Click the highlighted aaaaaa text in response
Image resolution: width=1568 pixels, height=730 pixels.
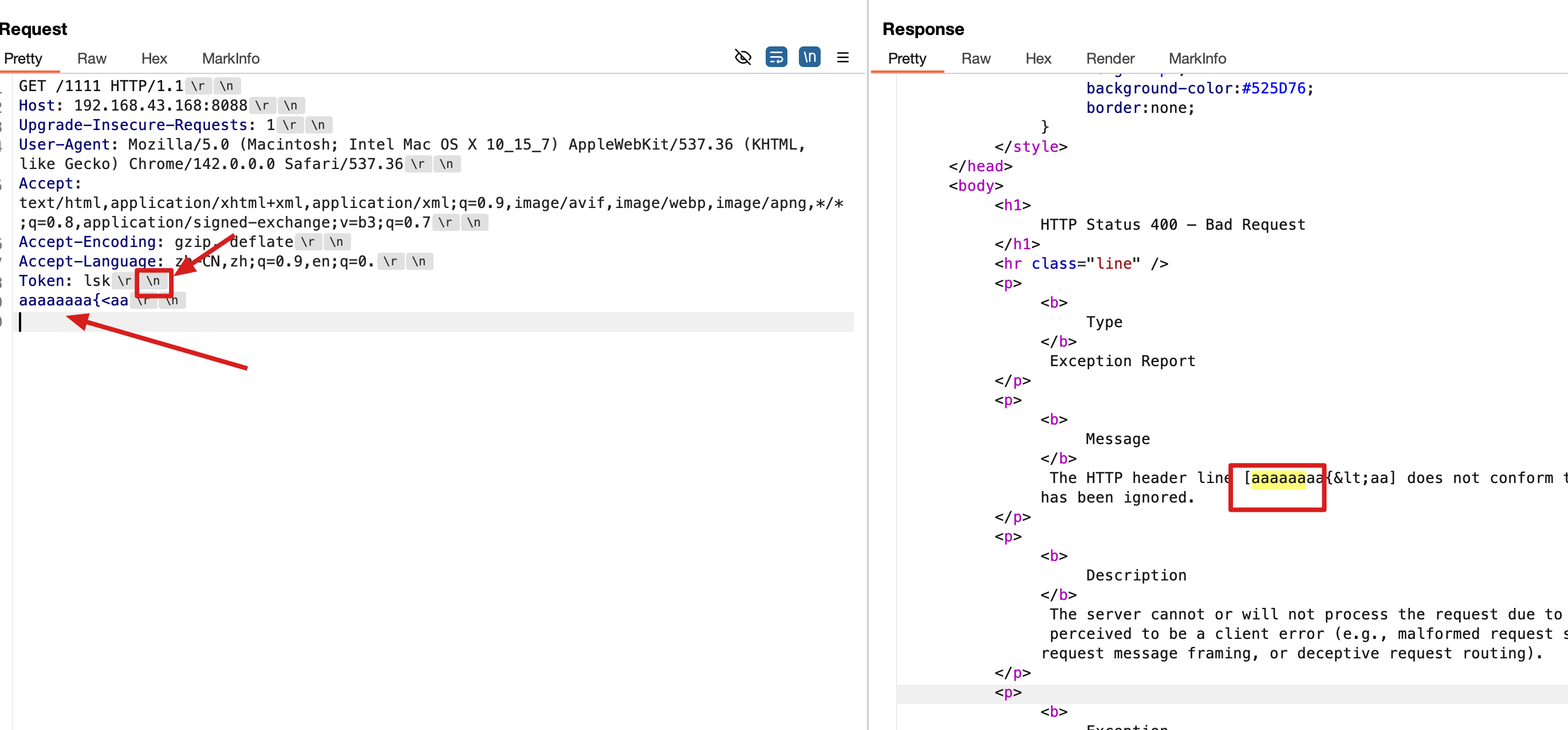(x=1278, y=478)
